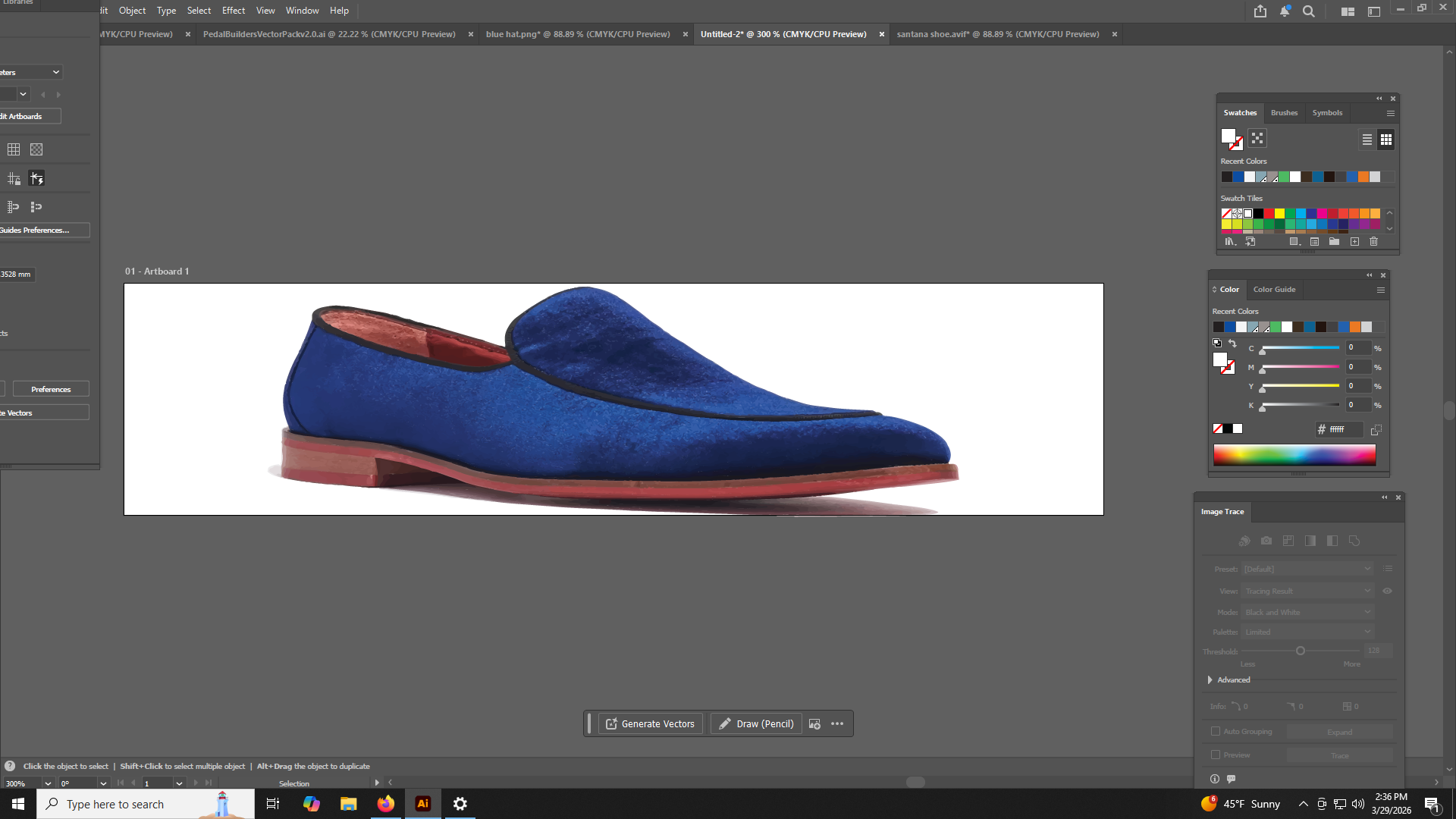This screenshot has height=819, width=1456.
Task: Enable the Auto Grouping checkbox
Action: pyautogui.click(x=1216, y=731)
